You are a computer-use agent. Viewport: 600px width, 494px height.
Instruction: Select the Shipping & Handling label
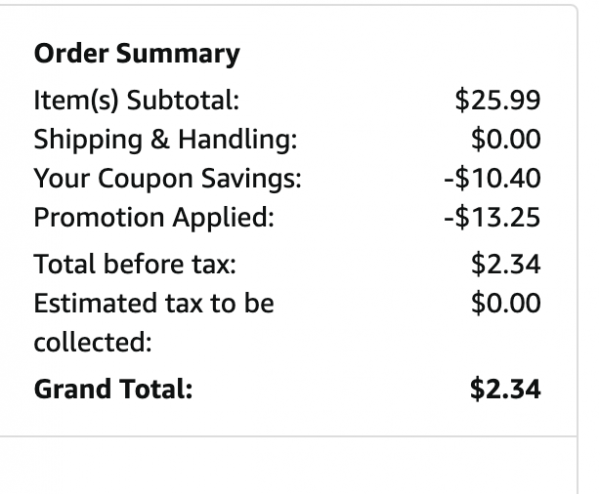165,140
